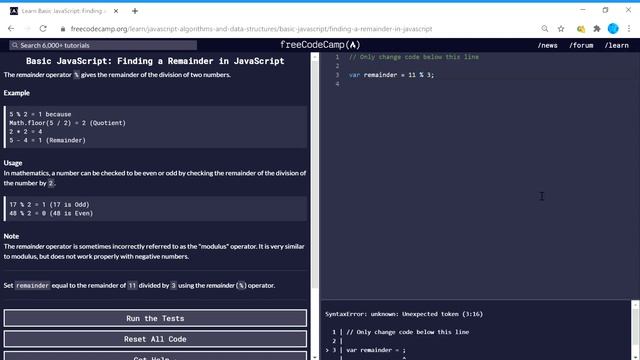Click the yellow extension icon in toolbar
The width and height of the screenshot is (640, 360).
tap(580, 29)
